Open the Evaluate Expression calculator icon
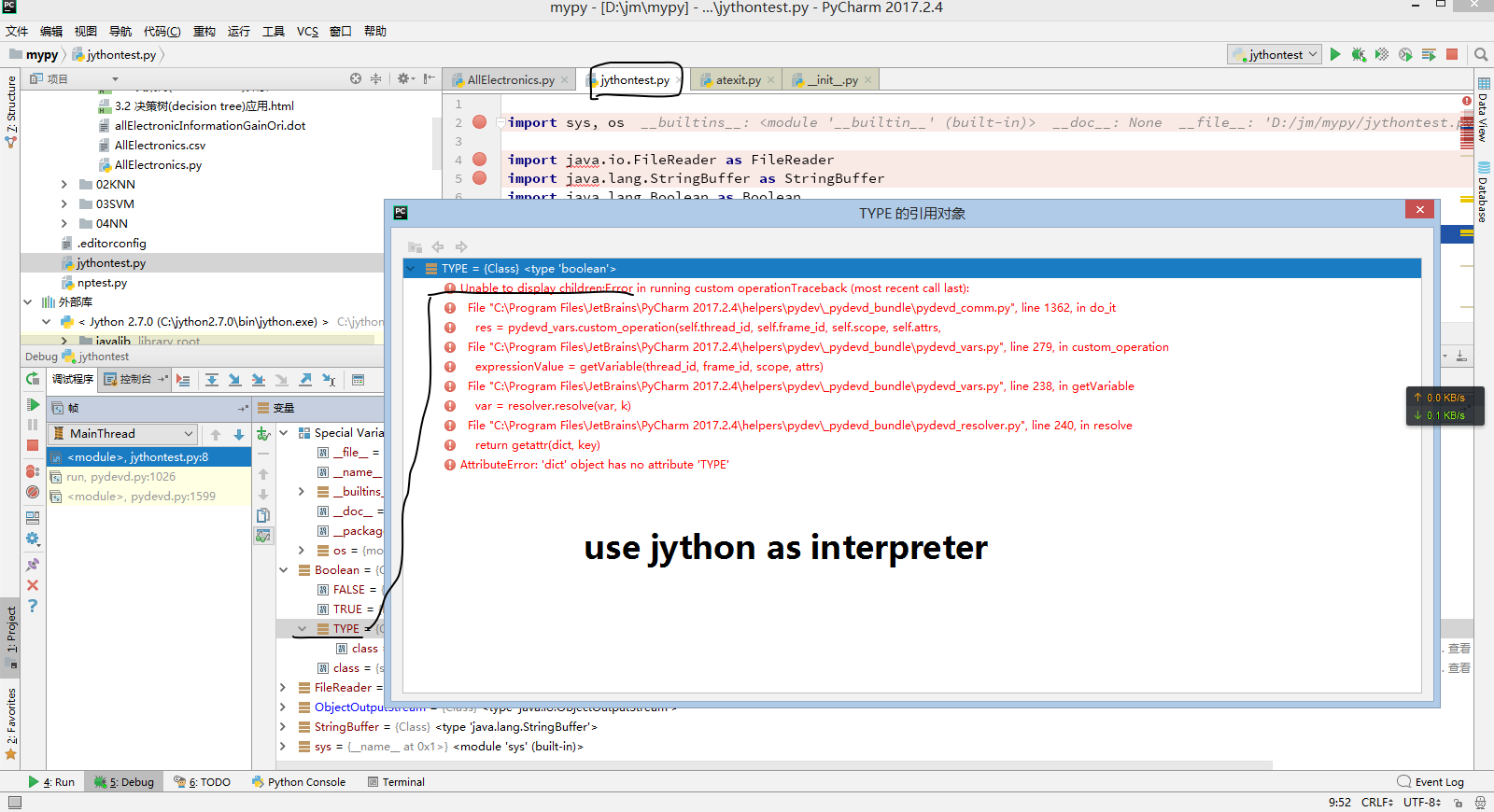The image size is (1494, 812). pos(358,380)
